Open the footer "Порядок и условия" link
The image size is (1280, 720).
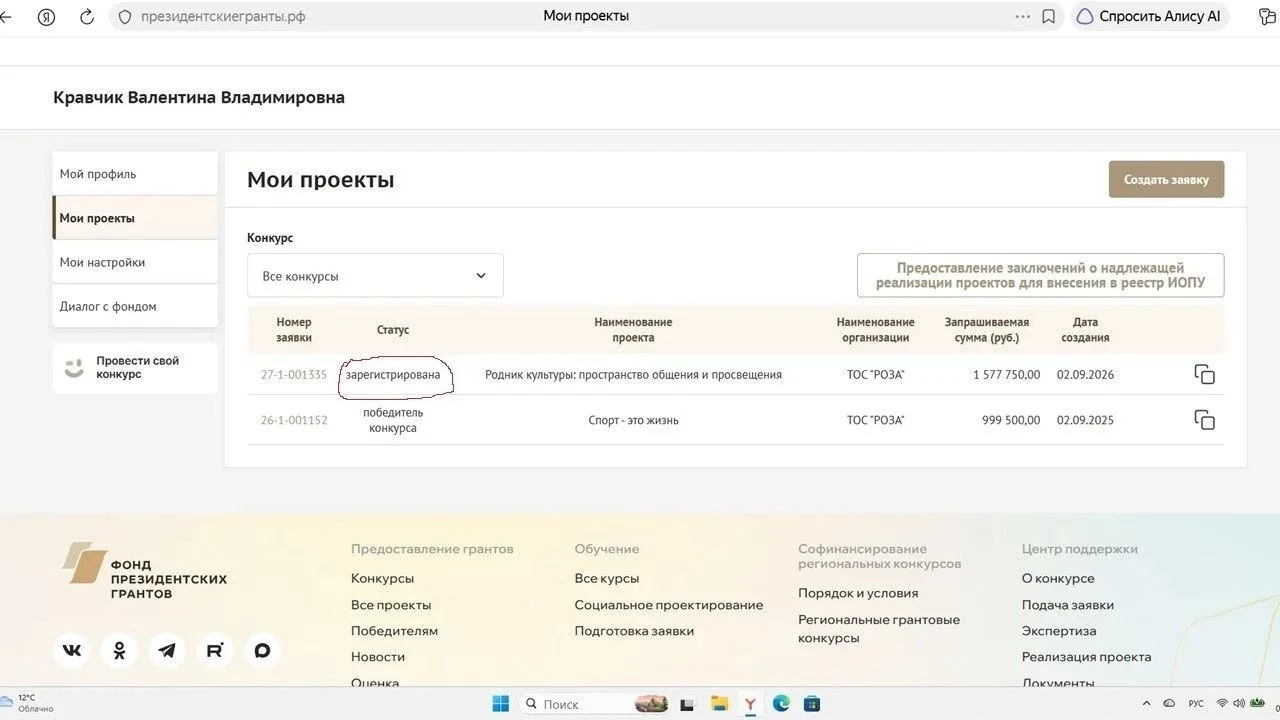tap(857, 593)
